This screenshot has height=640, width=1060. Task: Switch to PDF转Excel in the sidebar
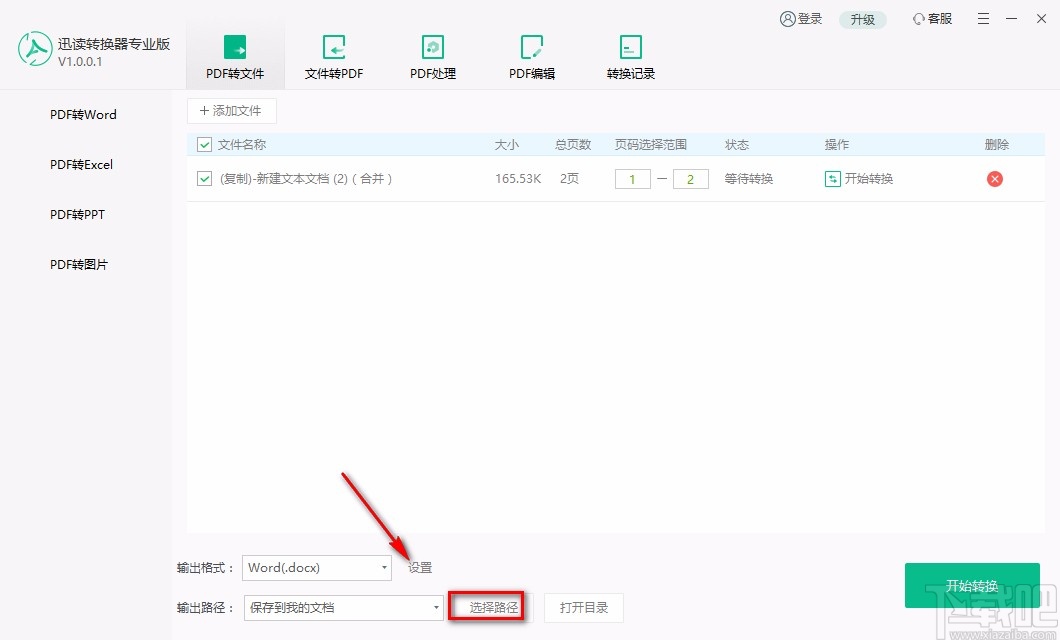pos(80,164)
